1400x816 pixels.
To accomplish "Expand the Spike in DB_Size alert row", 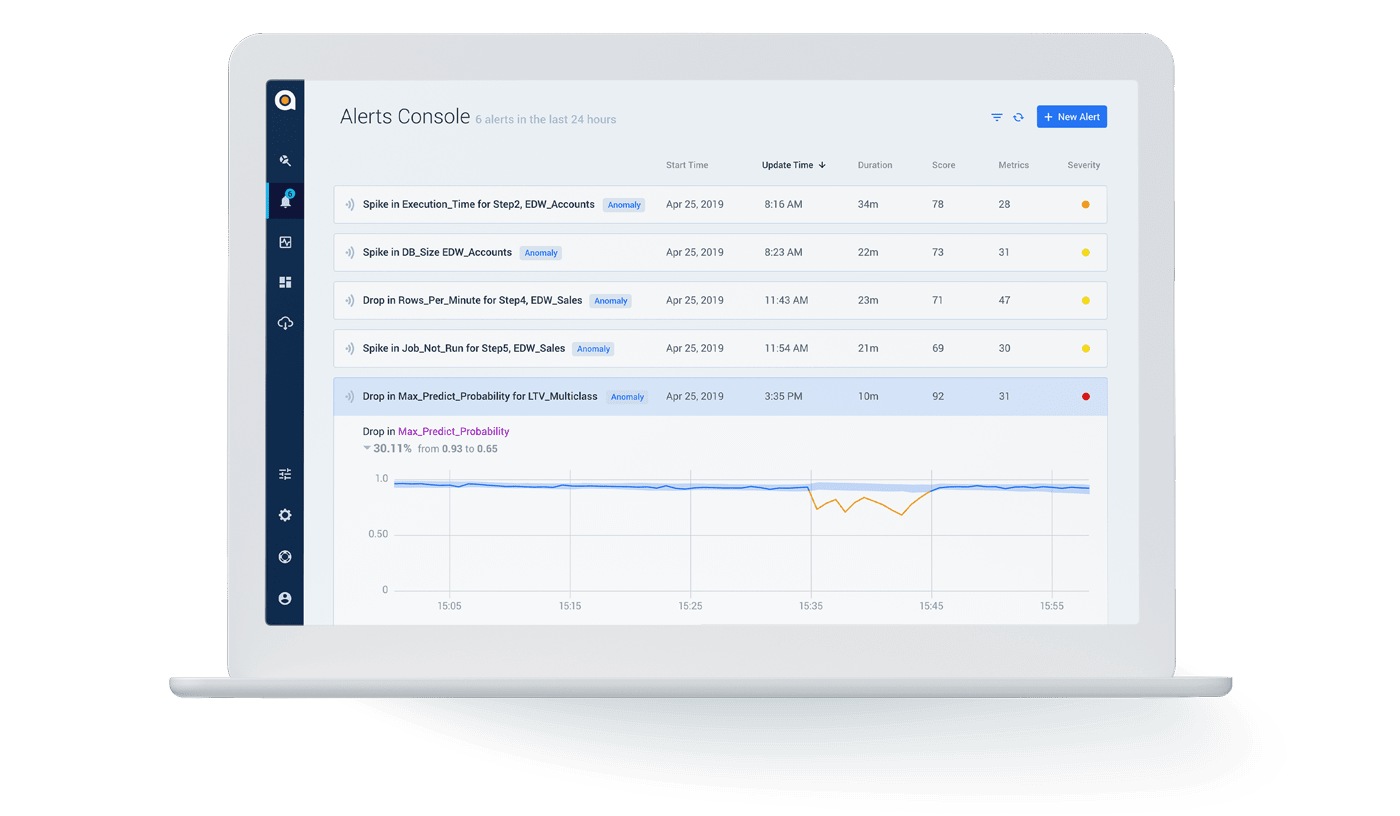I will (720, 252).
